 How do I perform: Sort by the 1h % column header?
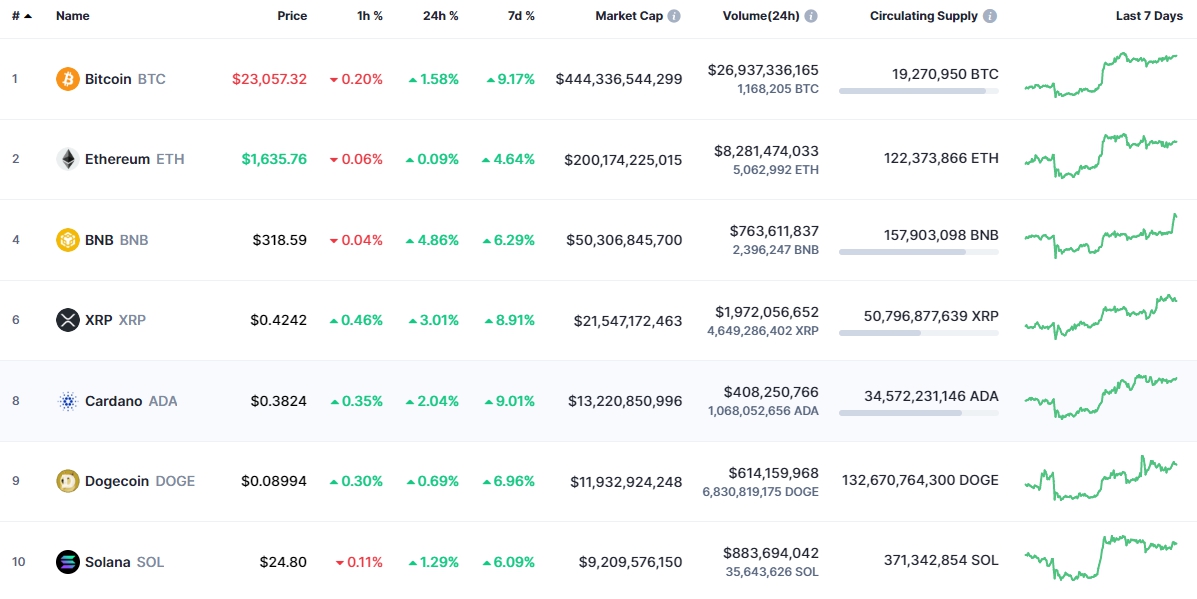click(370, 16)
